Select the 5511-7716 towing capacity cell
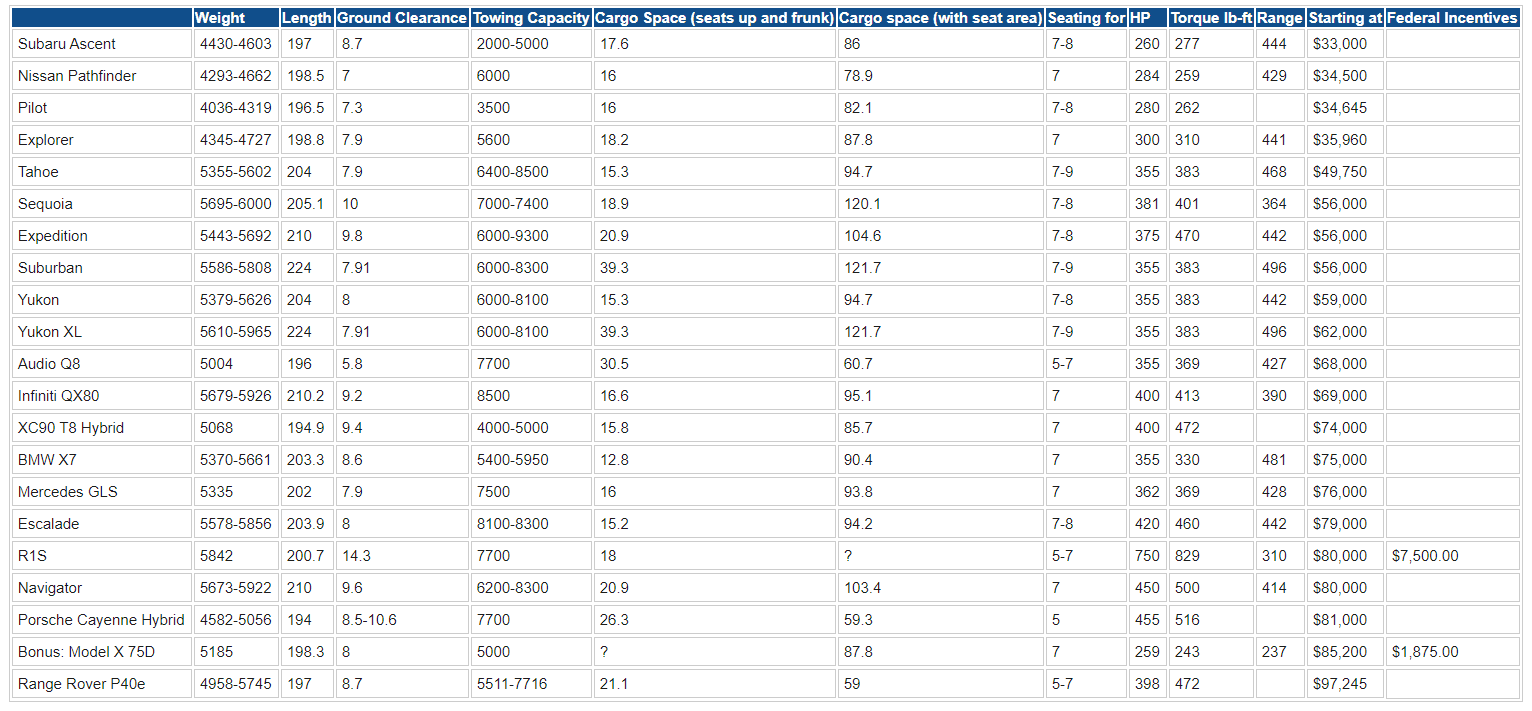 click(531, 684)
